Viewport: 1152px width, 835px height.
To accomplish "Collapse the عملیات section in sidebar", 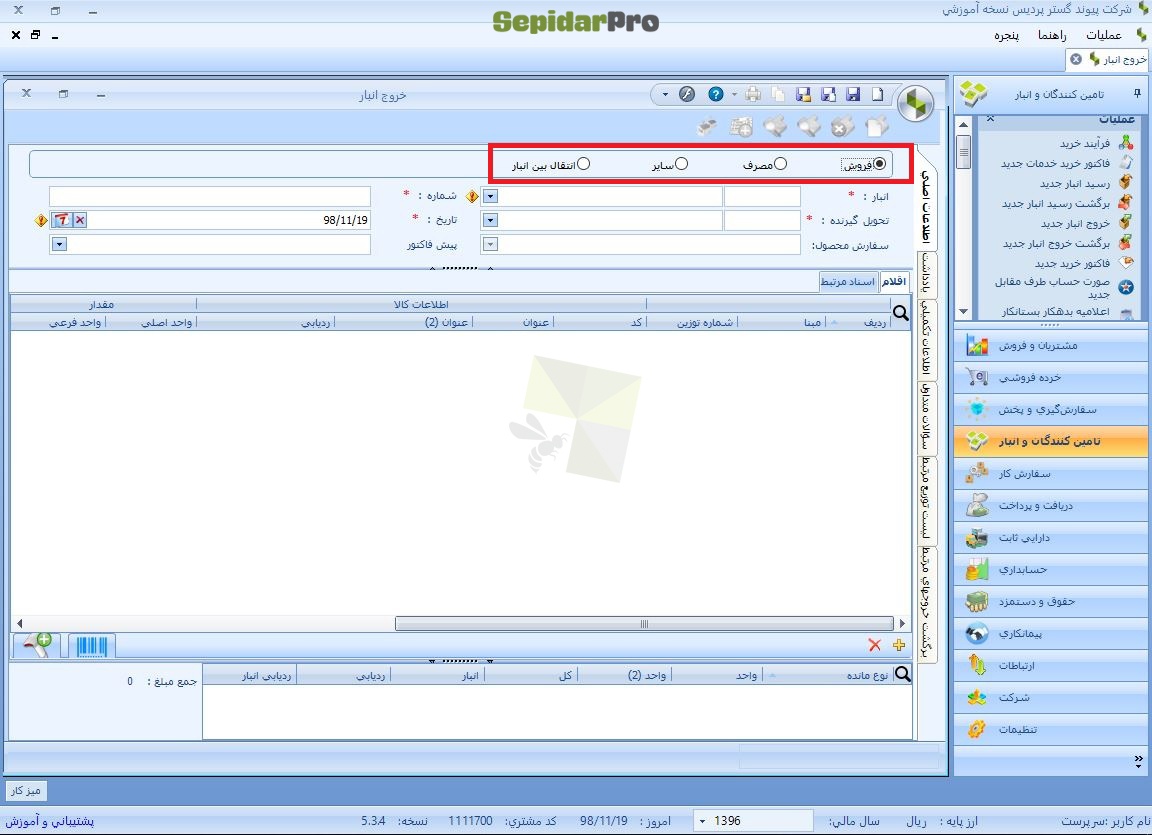I will (x=990, y=118).
